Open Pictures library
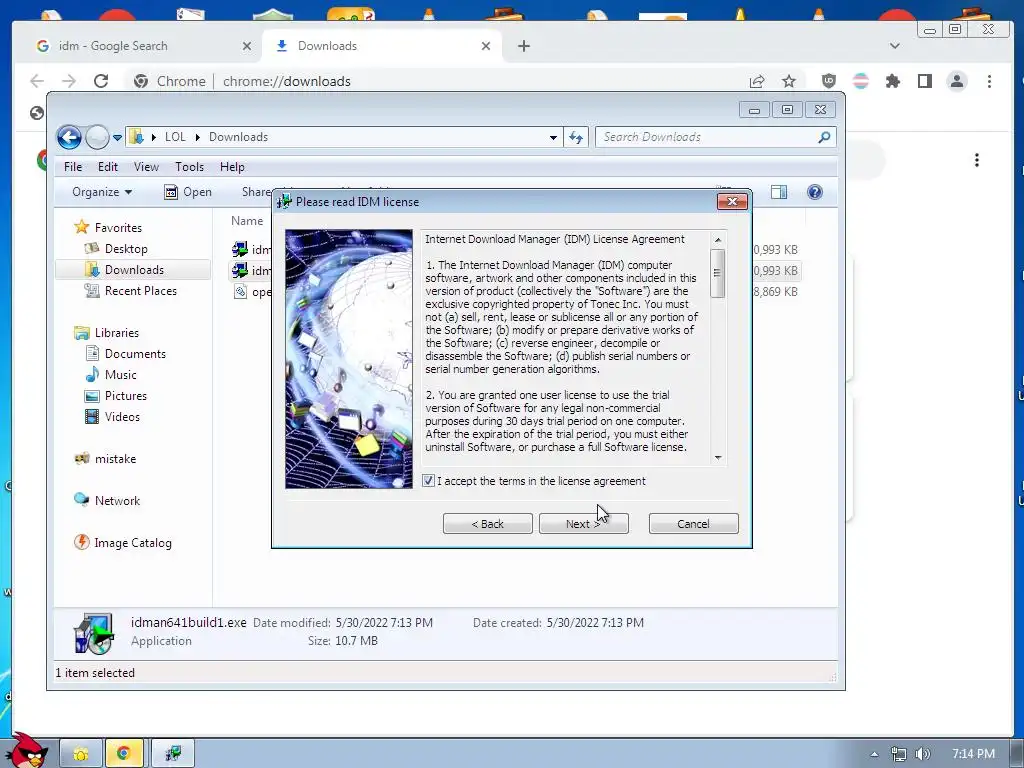 (x=126, y=395)
